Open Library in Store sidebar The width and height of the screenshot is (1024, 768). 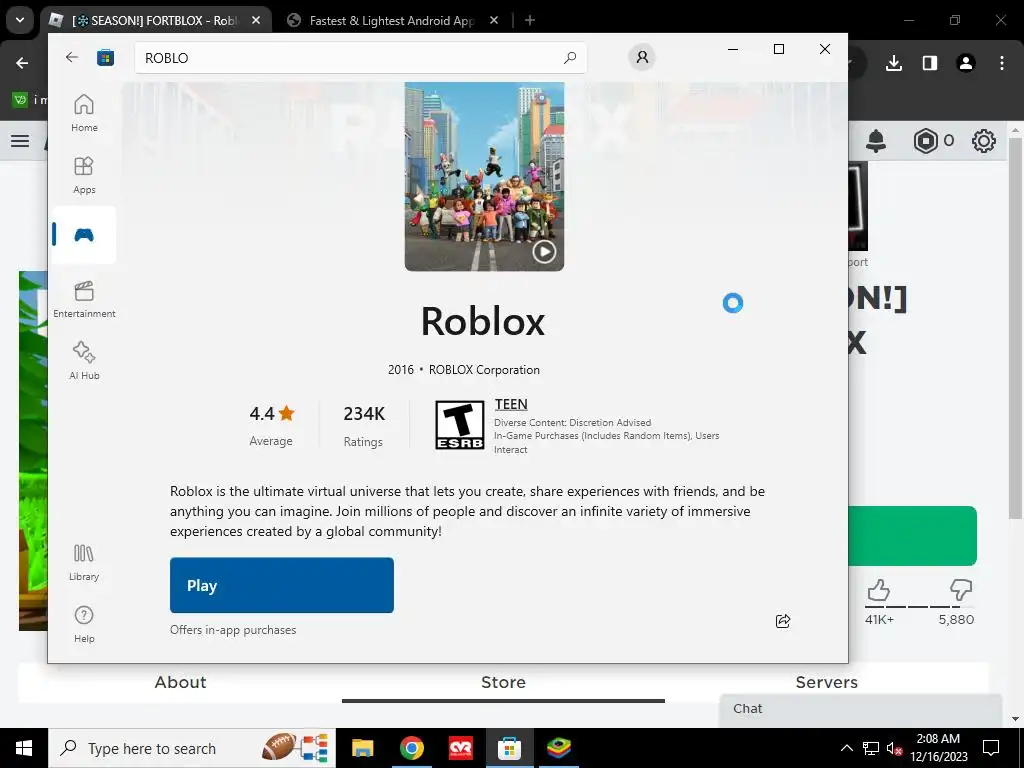84,562
